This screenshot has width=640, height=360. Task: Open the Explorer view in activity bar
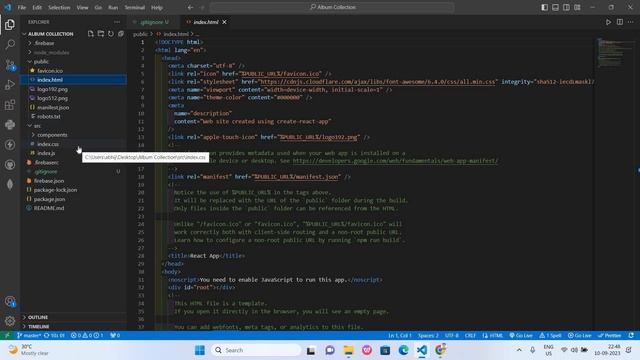tap(10, 24)
